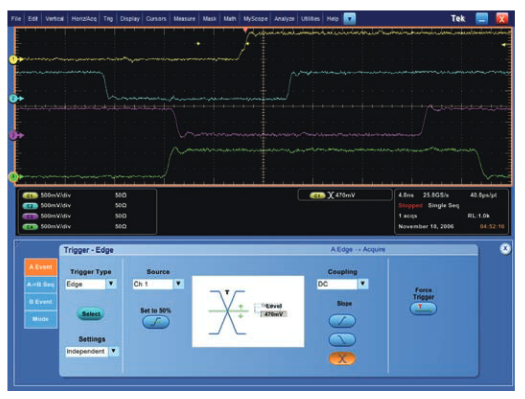Click the Channel 2 ground marker
Screen dimensions: 525x399
pos(13,99)
